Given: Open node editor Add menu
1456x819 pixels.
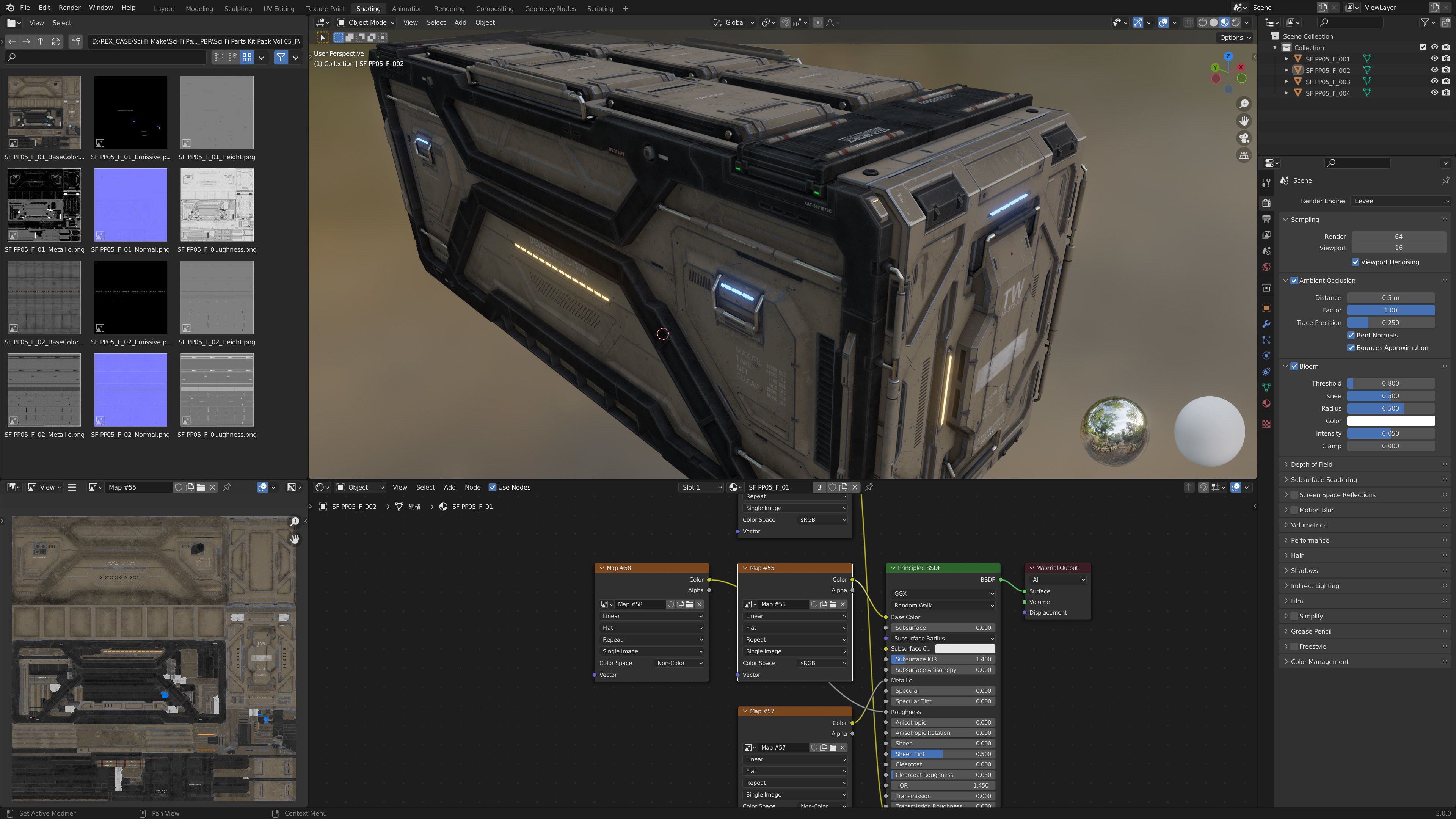Looking at the screenshot, I should click(x=449, y=487).
